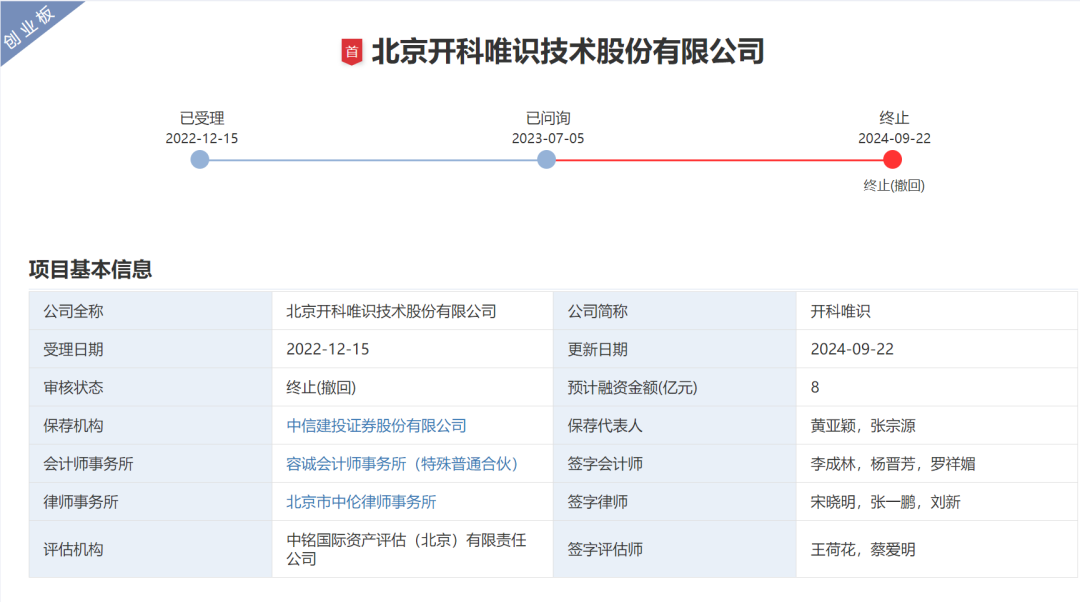This screenshot has width=1080, height=602.
Task: Click the red 终止 timeline circle marker
Action: [893, 160]
